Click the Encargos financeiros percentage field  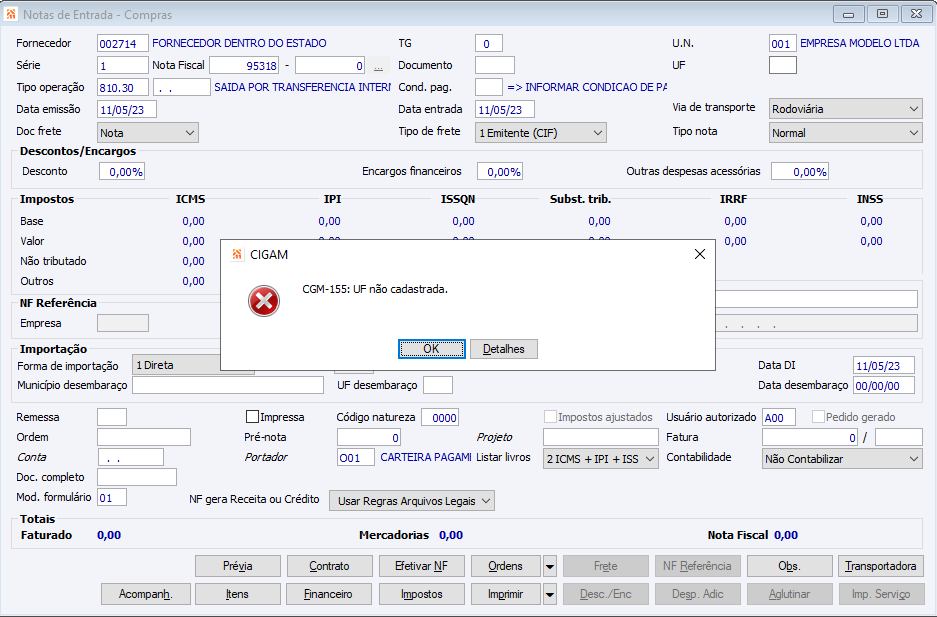tap(500, 171)
